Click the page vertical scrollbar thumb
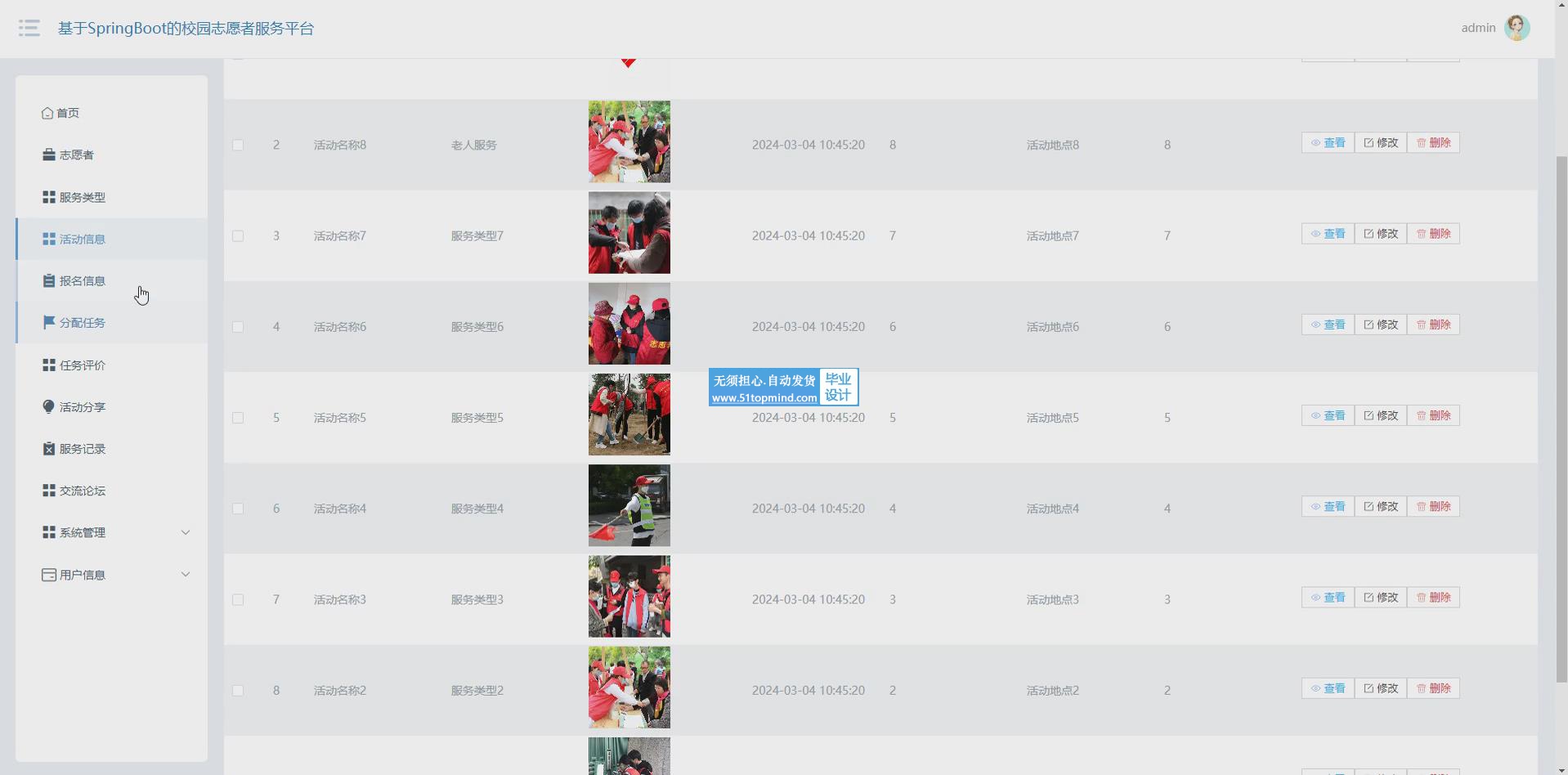Screen dimensions: 1568x775 (x=1561, y=419)
